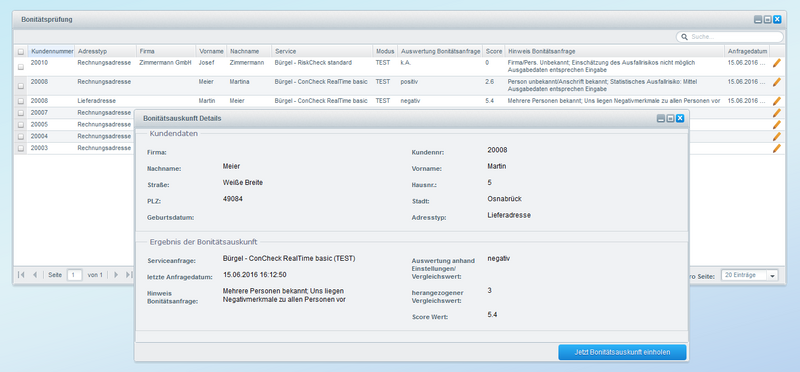
Task: Go to previous page in pagination bar
Action: [x=35, y=275]
